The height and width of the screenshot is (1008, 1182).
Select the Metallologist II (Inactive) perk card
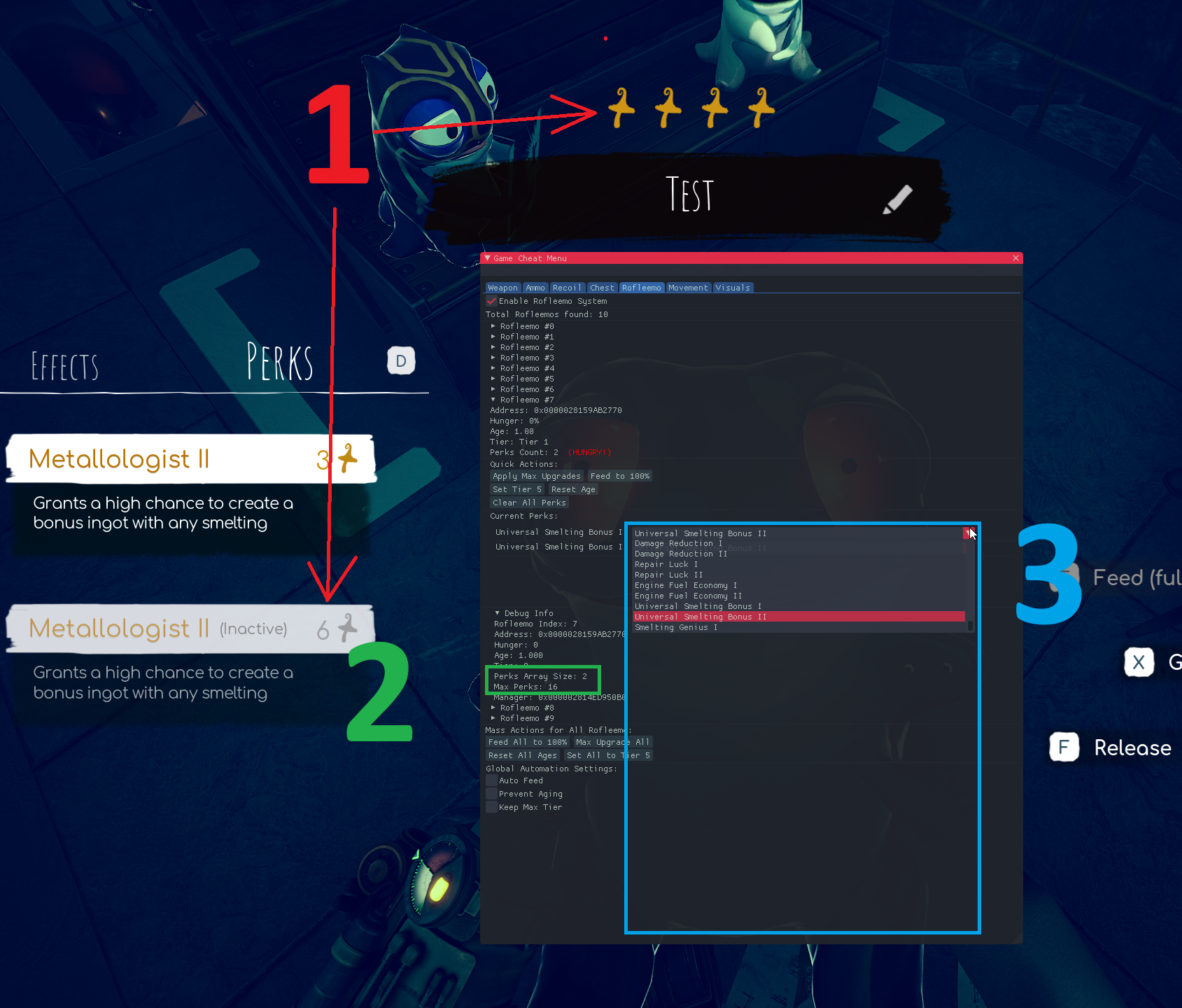[x=190, y=629]
